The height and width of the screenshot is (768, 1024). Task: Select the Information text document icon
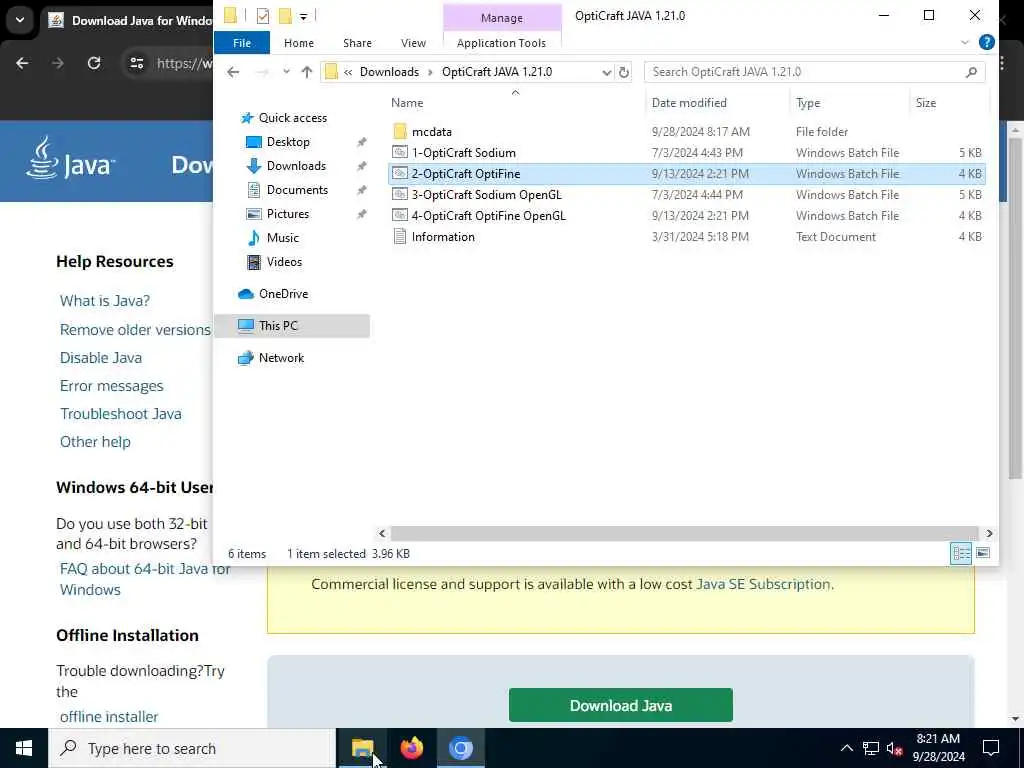[x=400, y=236]
